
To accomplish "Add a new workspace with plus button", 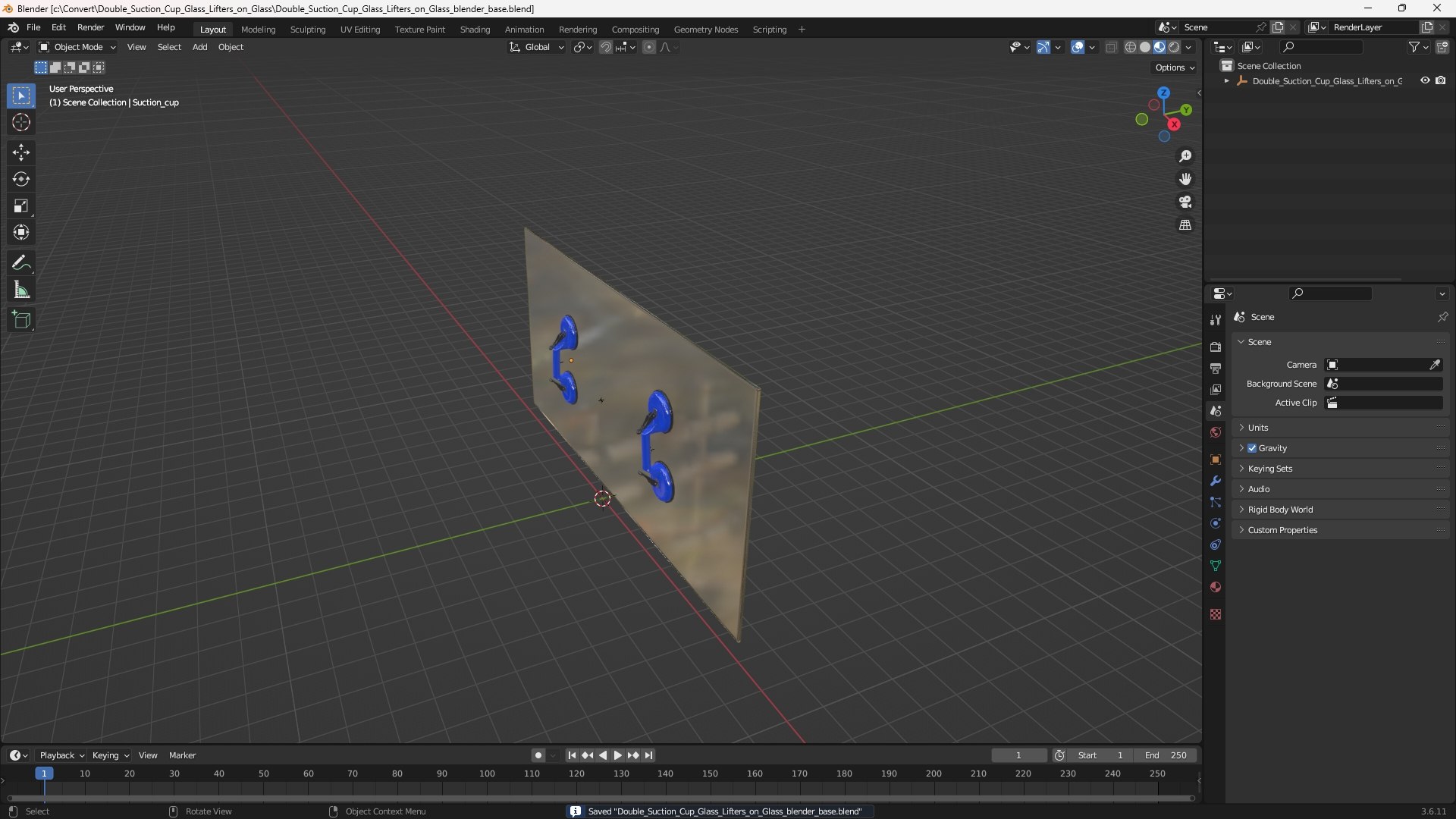I will [802, 30].
